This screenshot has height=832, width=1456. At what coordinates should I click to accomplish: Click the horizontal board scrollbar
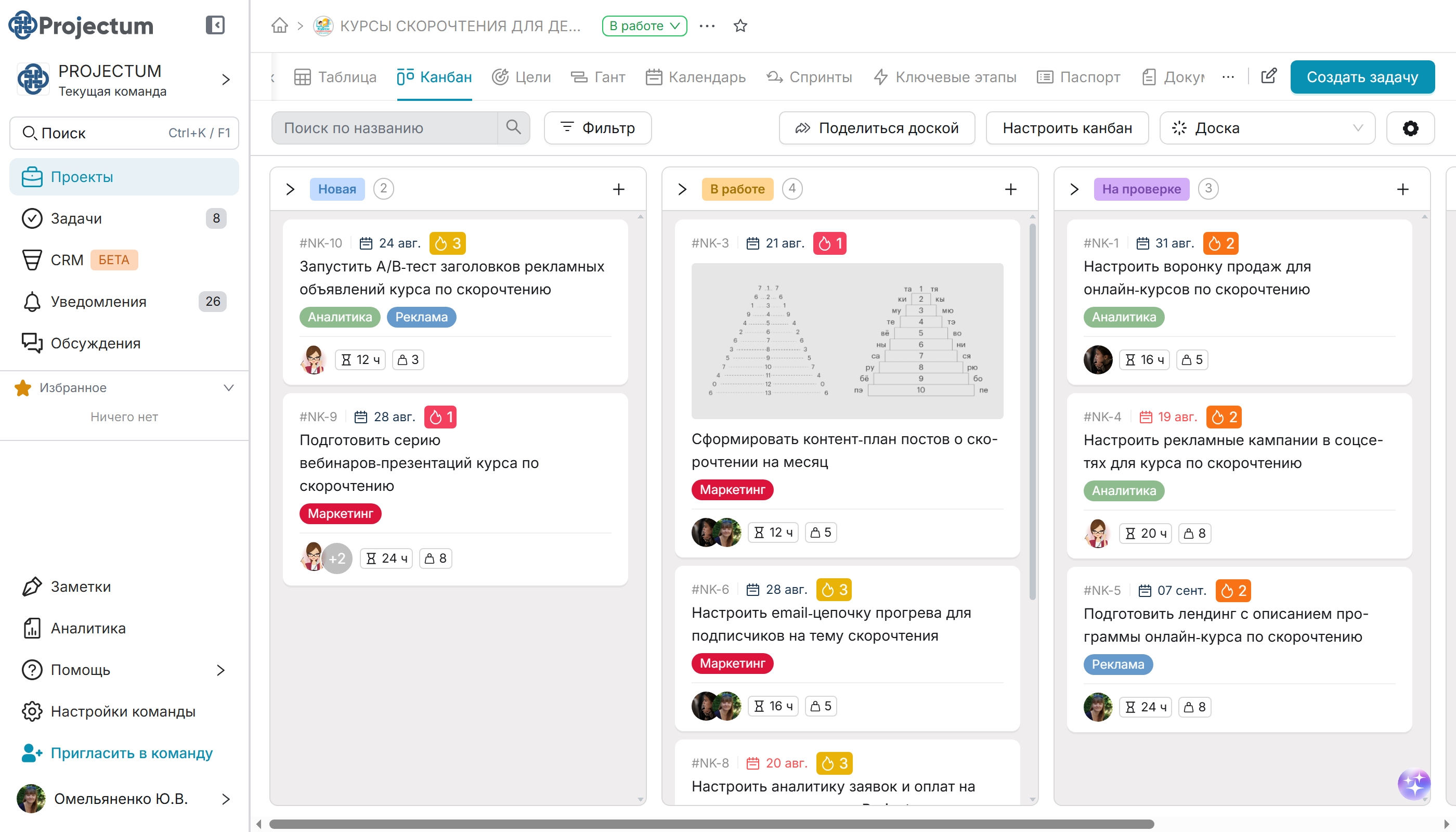(711, 824)
